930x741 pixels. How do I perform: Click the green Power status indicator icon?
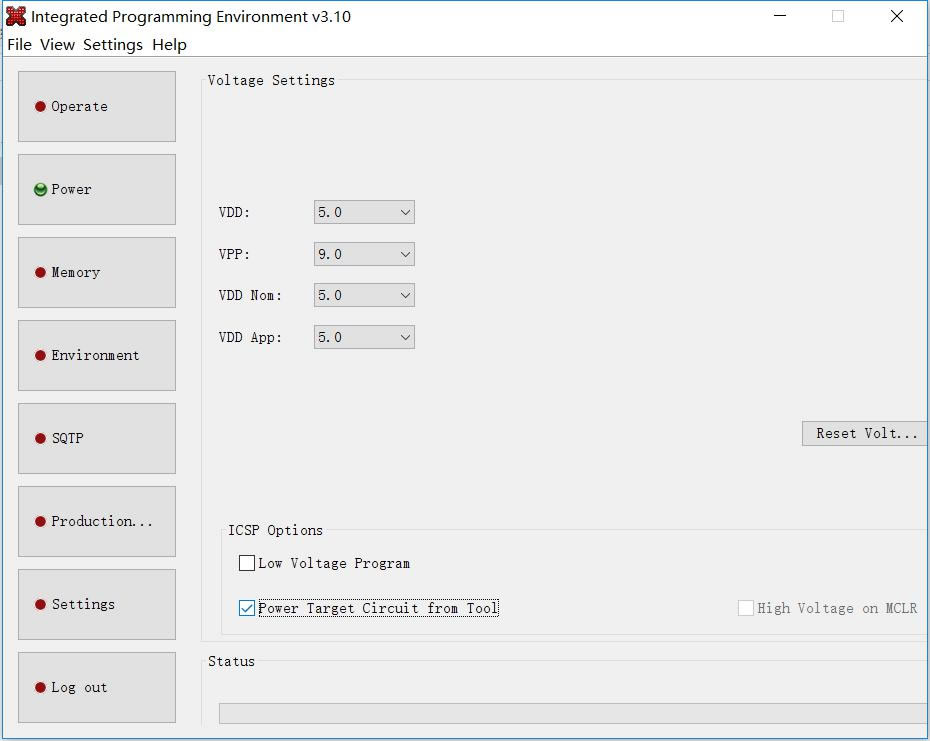click(x=41, y=190)
